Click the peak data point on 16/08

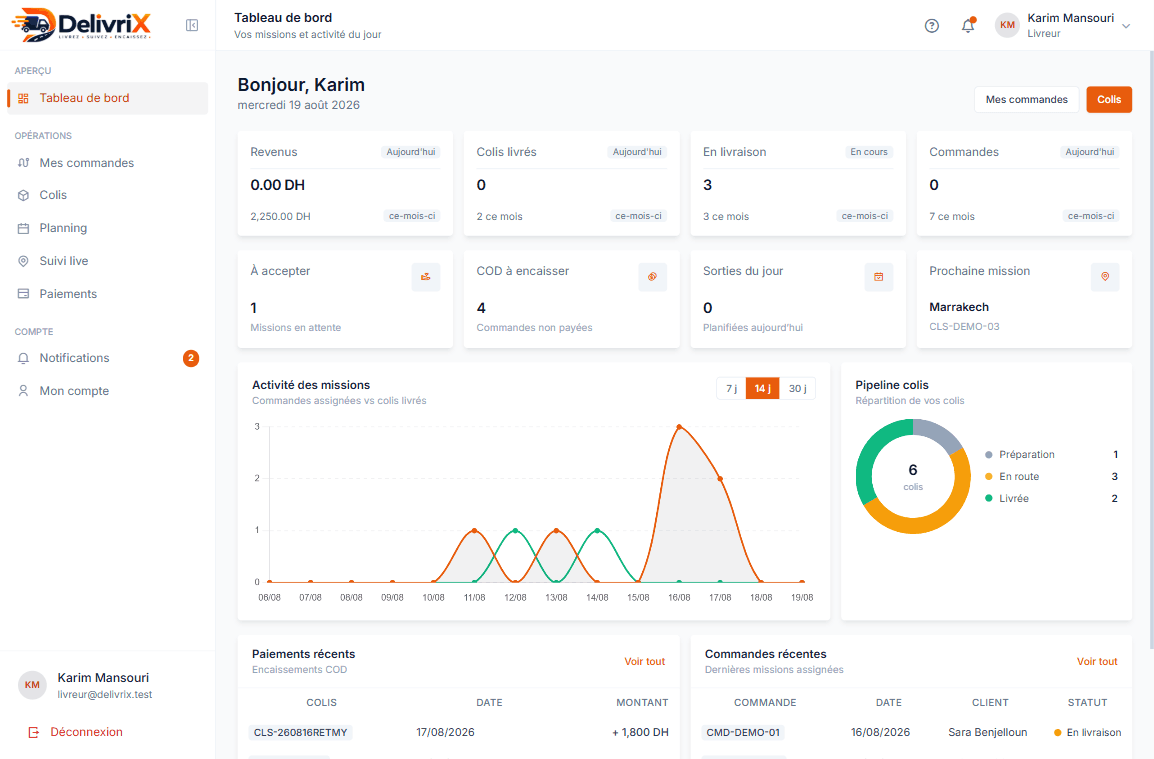679,426
